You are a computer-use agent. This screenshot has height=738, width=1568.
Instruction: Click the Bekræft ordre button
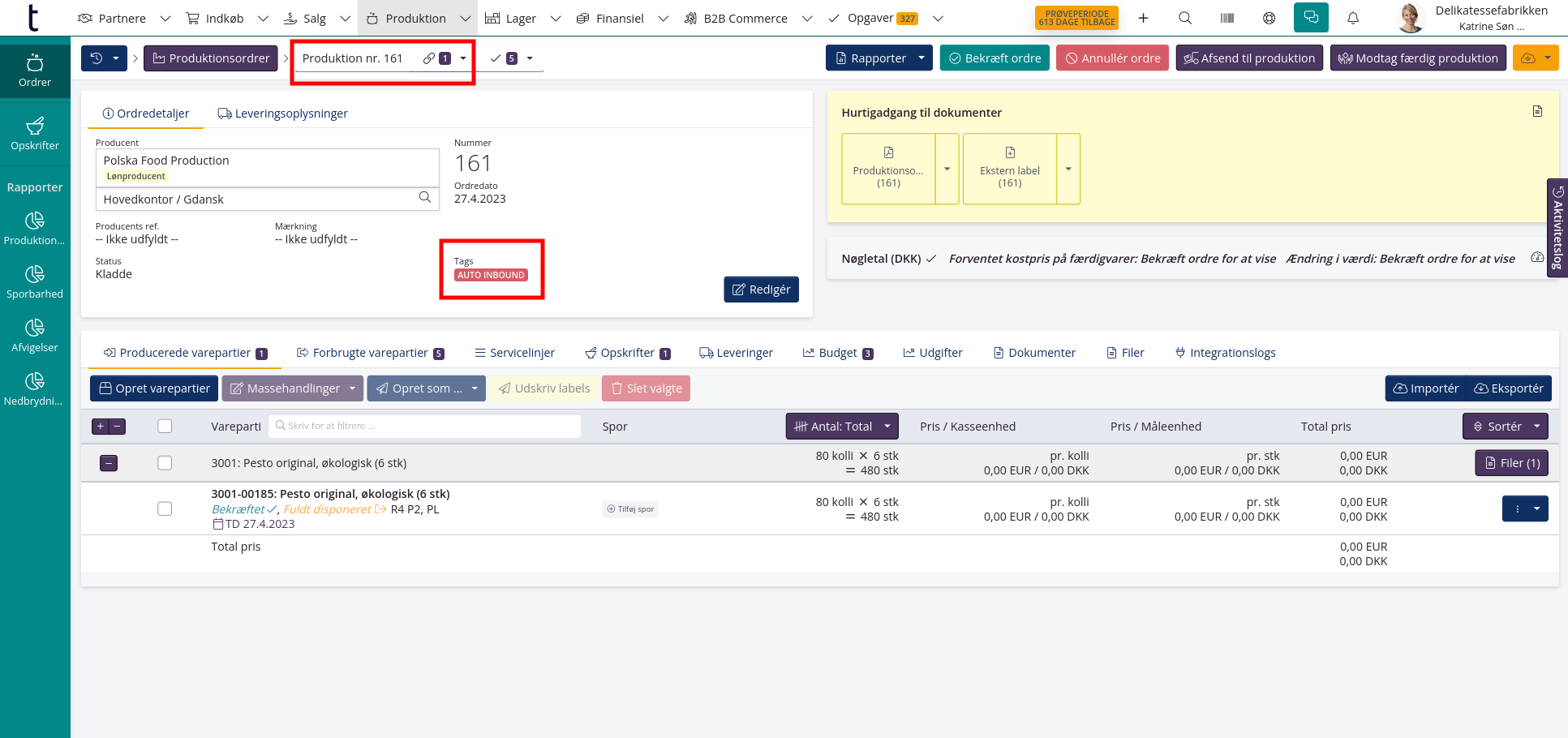click(x=994, y=58)
